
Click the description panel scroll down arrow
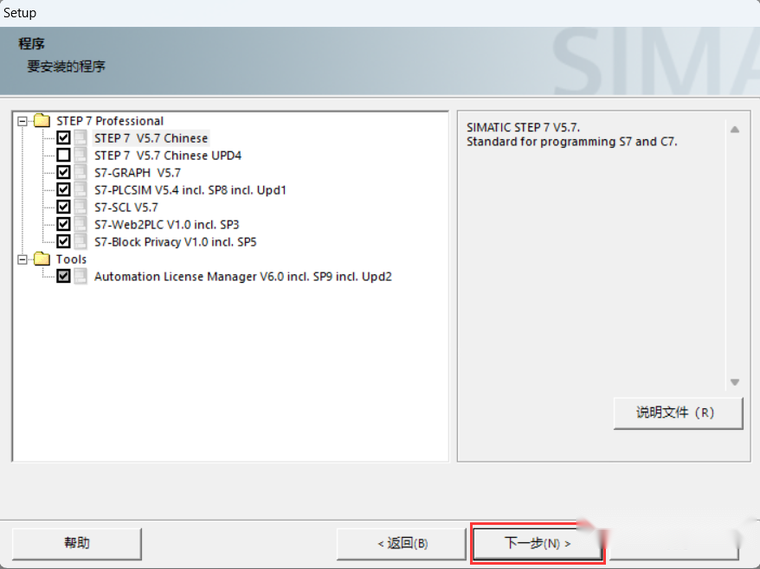pos(735,382)
